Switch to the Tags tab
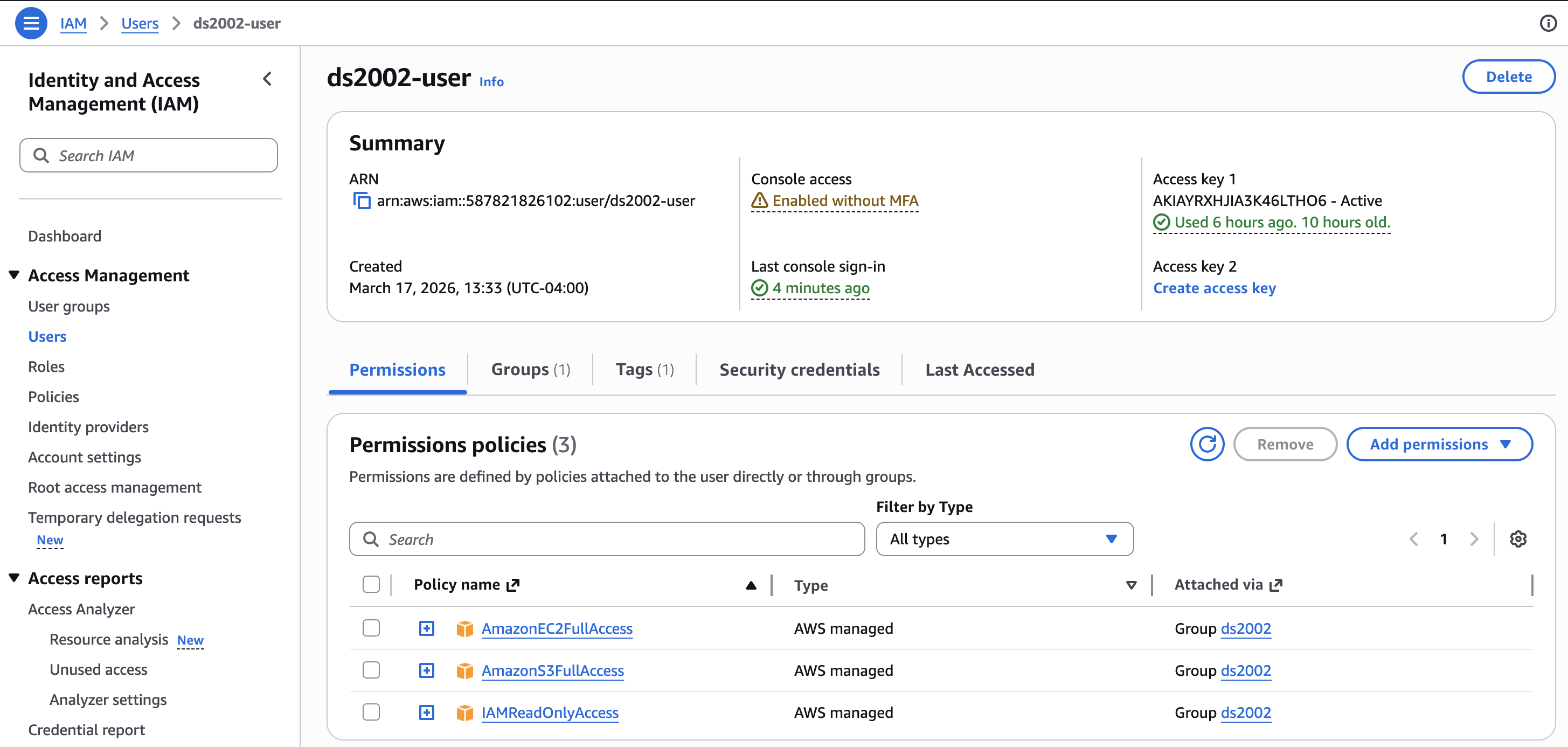This screenshot has width=1568, height=747. click(644, 370)
